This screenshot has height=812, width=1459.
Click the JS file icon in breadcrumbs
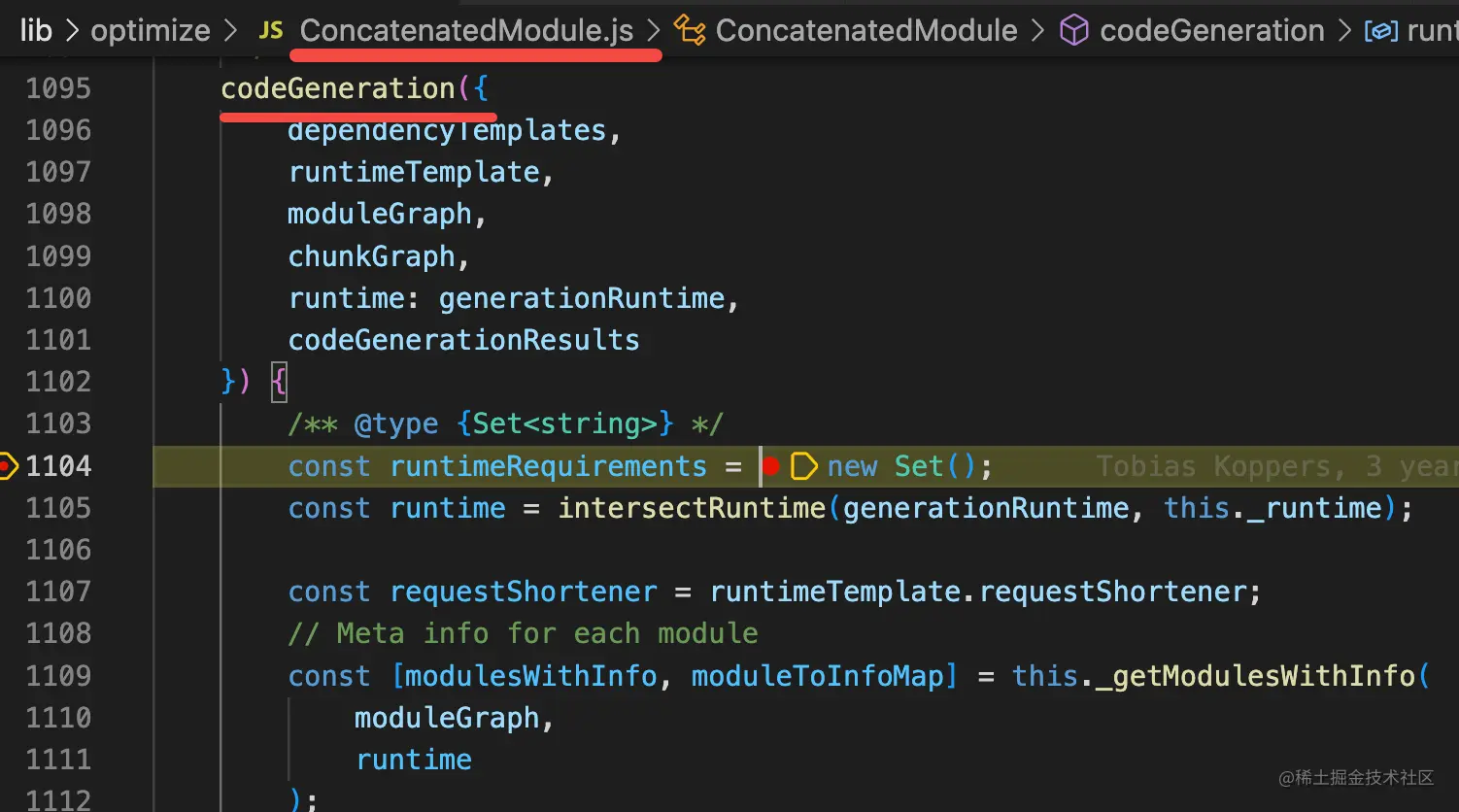coord(271,31)
